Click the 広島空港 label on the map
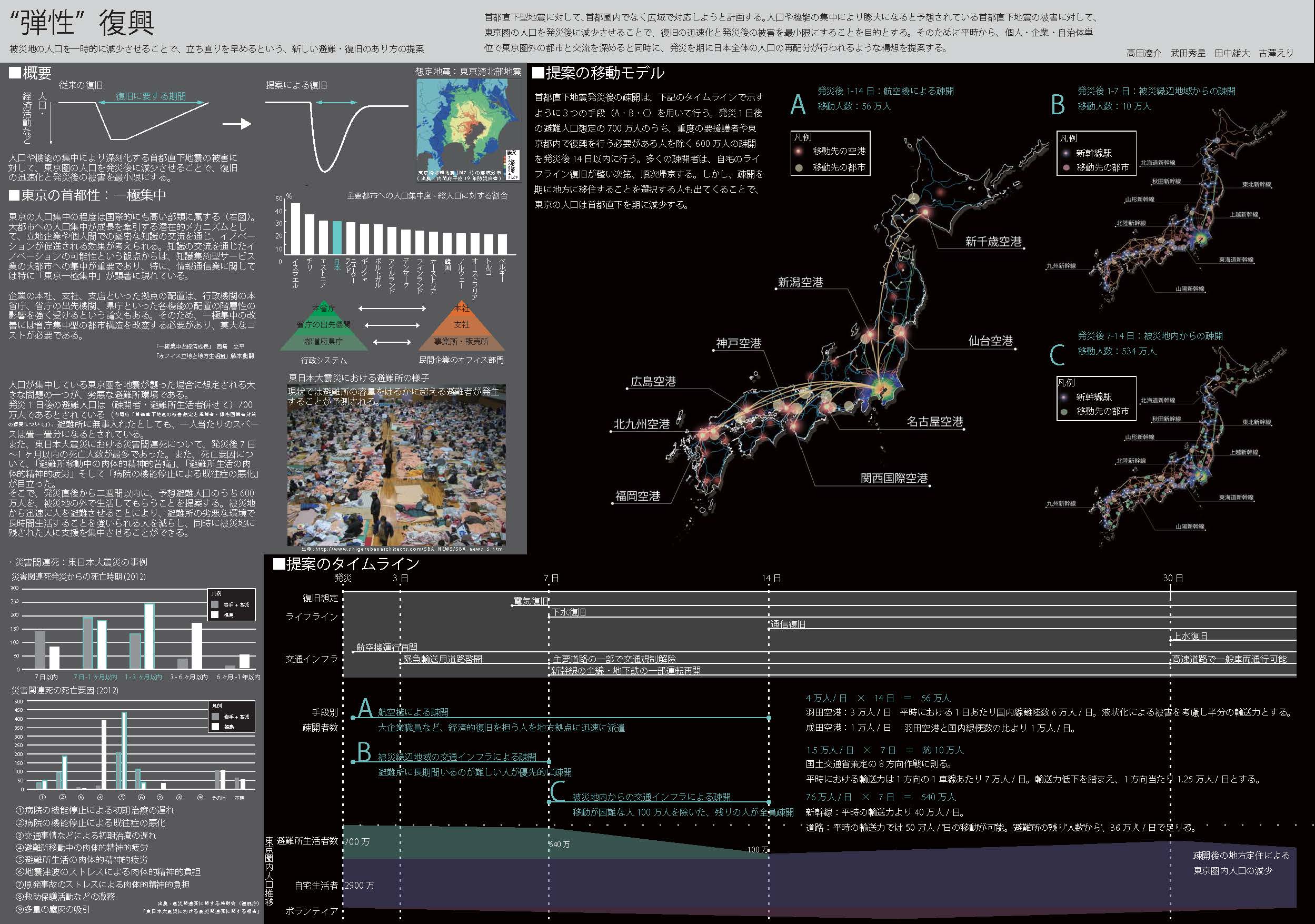The image size is (1315, 924). [653, 382]
